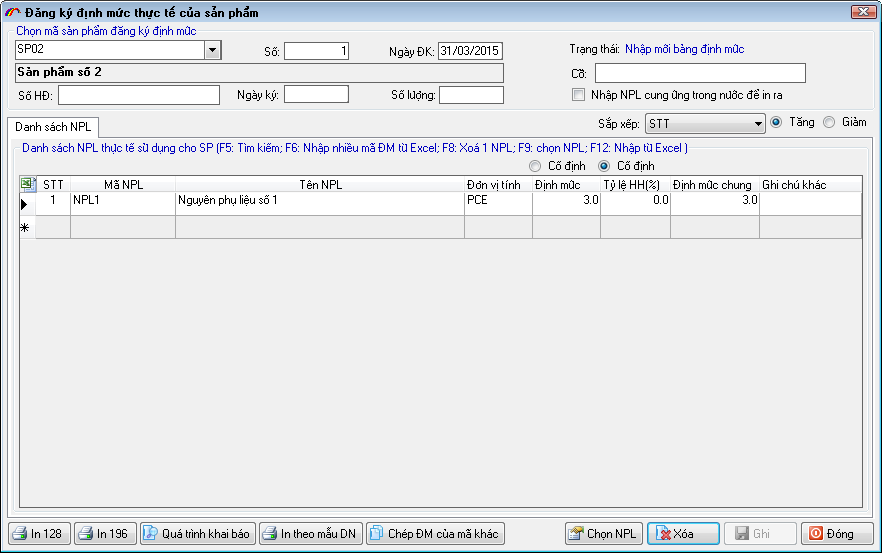Select the Nguyên phụ liệu số 1 cell
Screen dimensions: 882x553
[x=319, y=200]
